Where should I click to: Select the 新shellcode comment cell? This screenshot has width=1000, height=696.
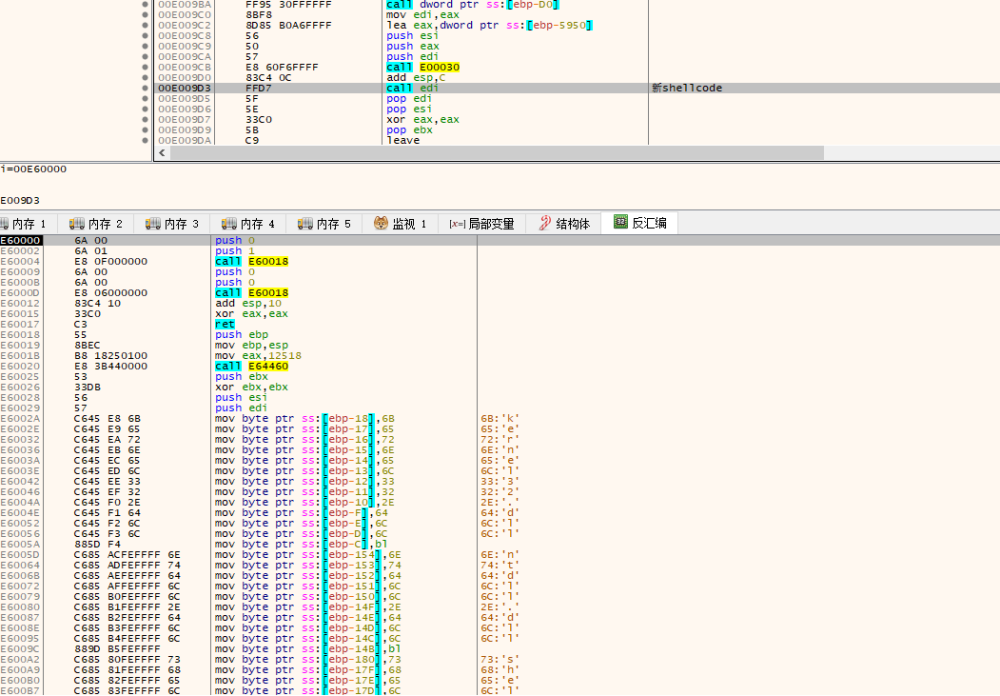point(686,88)
